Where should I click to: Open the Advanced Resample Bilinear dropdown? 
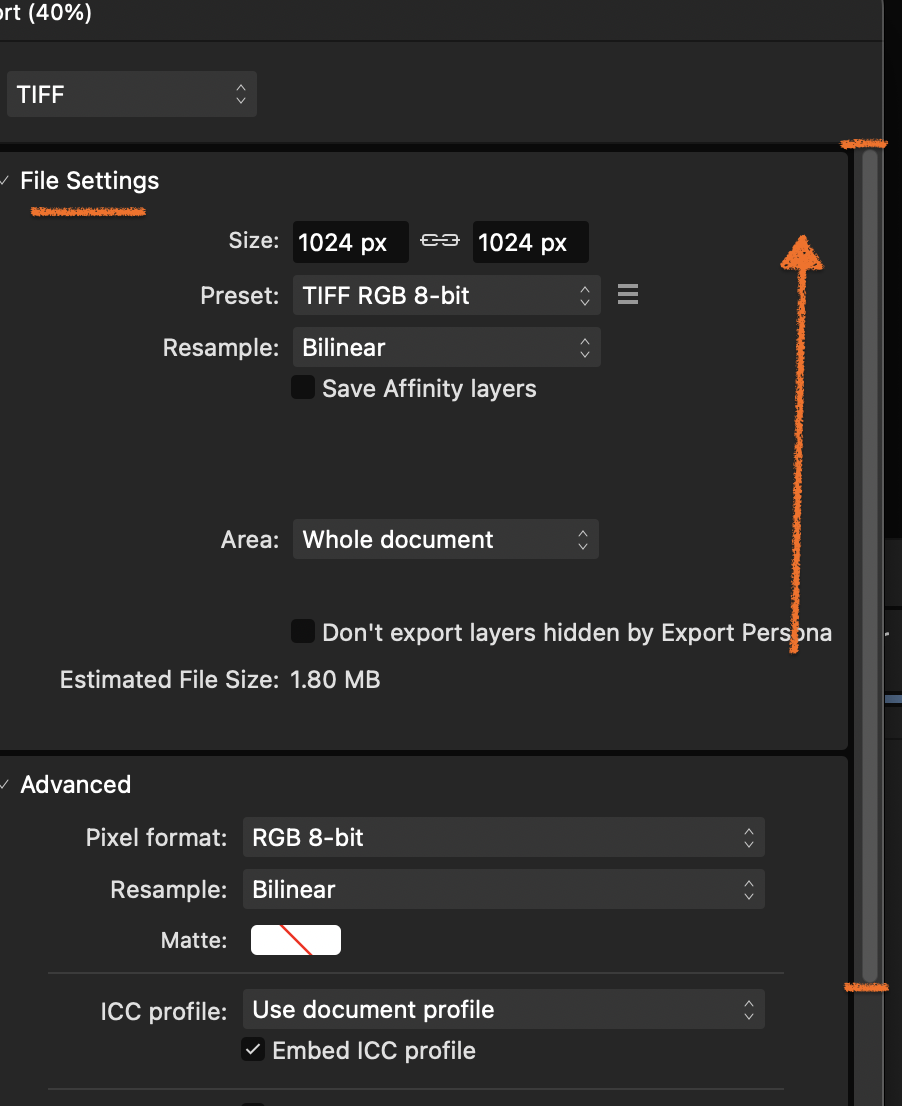(x=504, y=889)
